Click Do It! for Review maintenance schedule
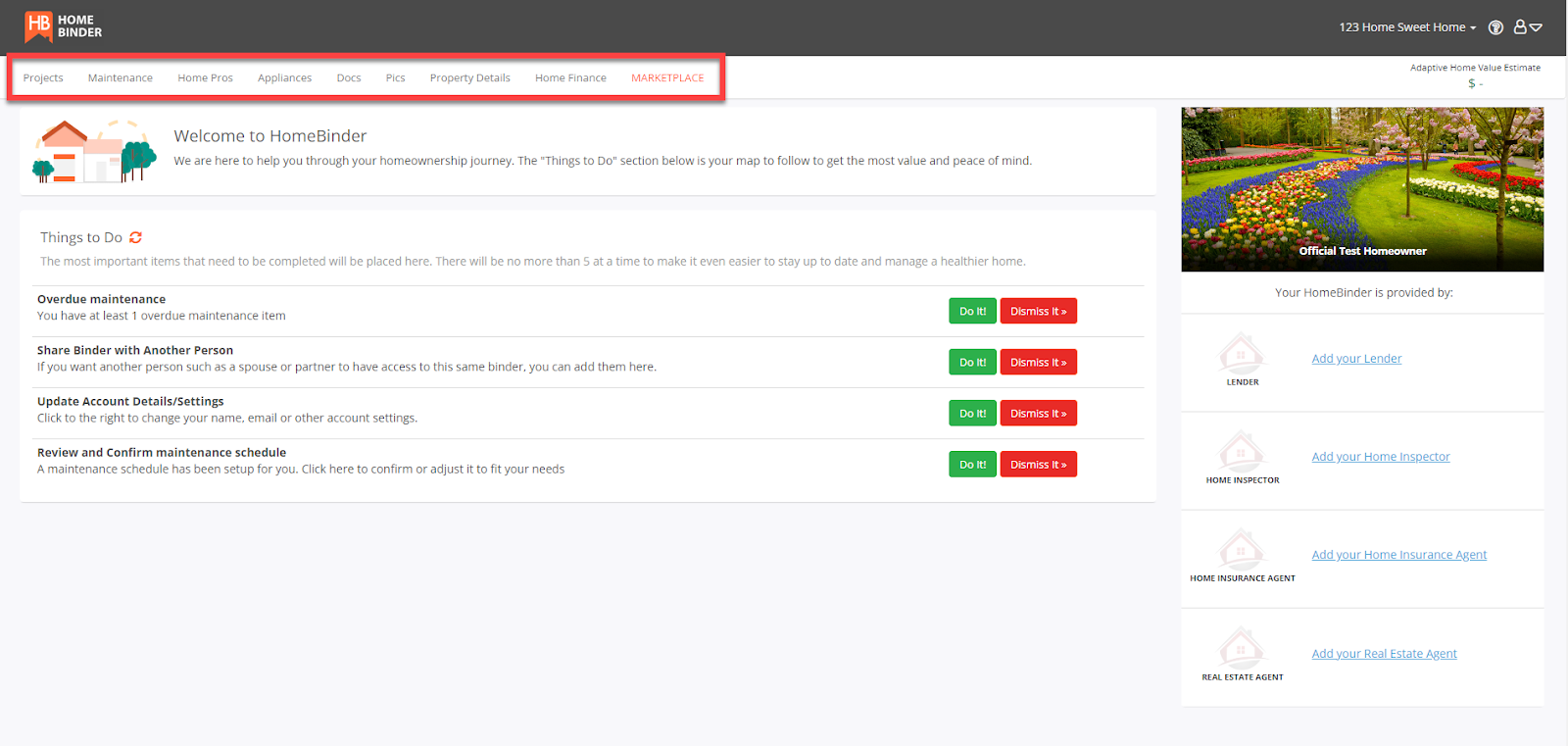Image resolution: width=1568 pixels, height=746 pixels. pyautogui.click(x=972, y=464)
